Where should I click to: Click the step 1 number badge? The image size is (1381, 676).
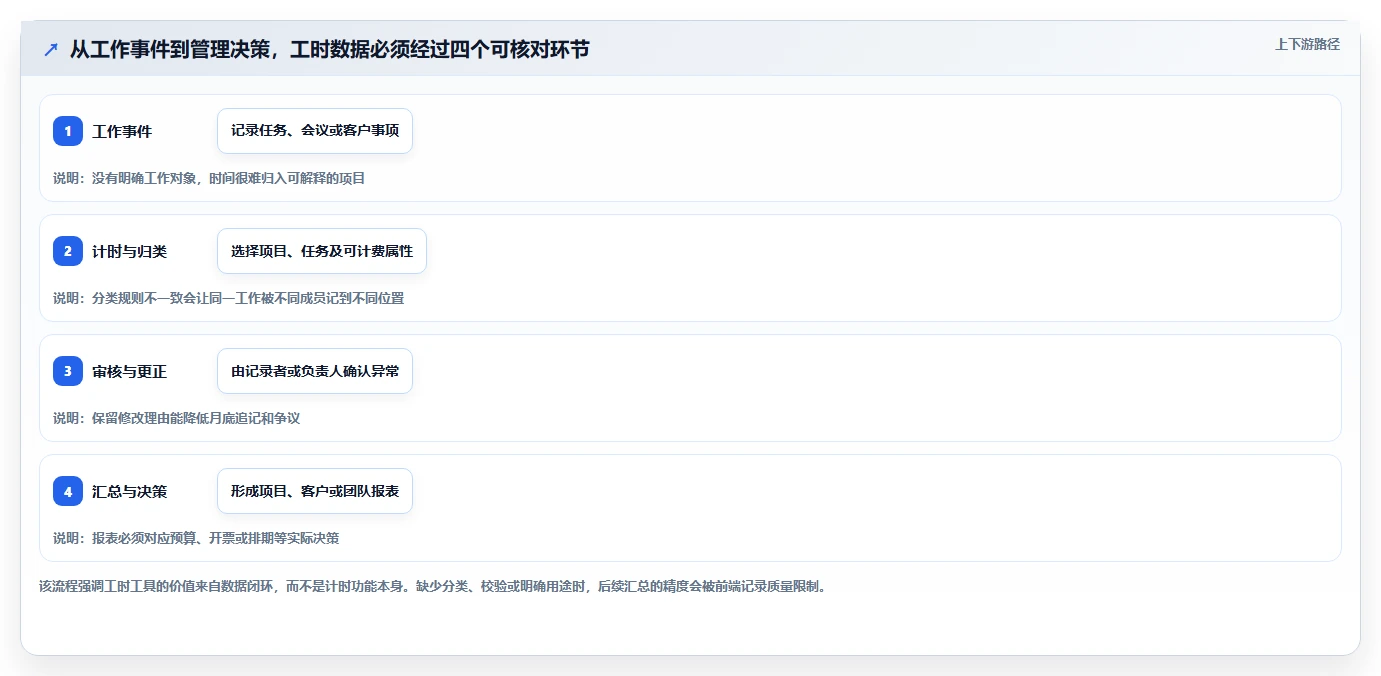(x=68, y=131)
